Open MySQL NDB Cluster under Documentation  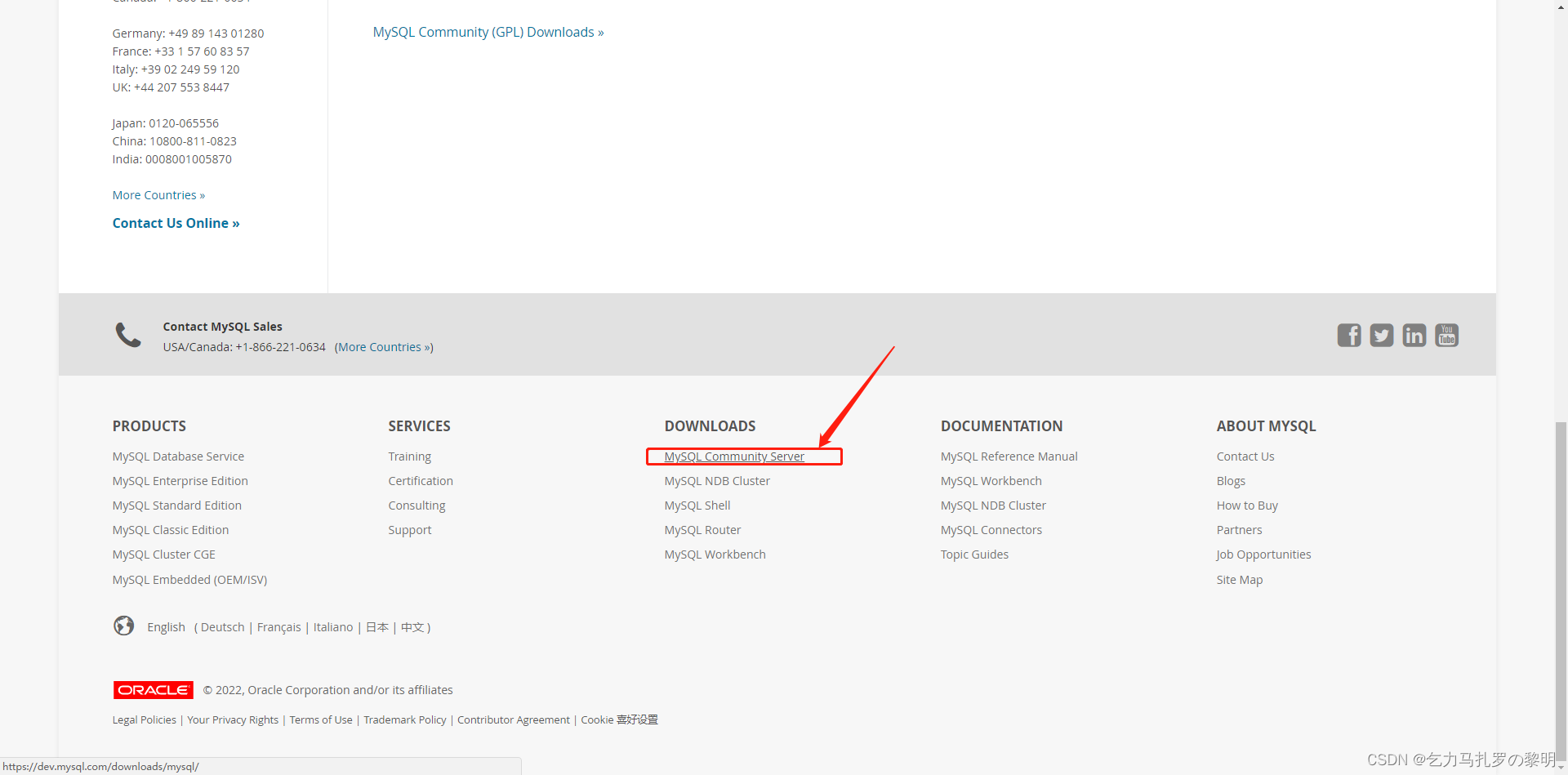(993, 506)
